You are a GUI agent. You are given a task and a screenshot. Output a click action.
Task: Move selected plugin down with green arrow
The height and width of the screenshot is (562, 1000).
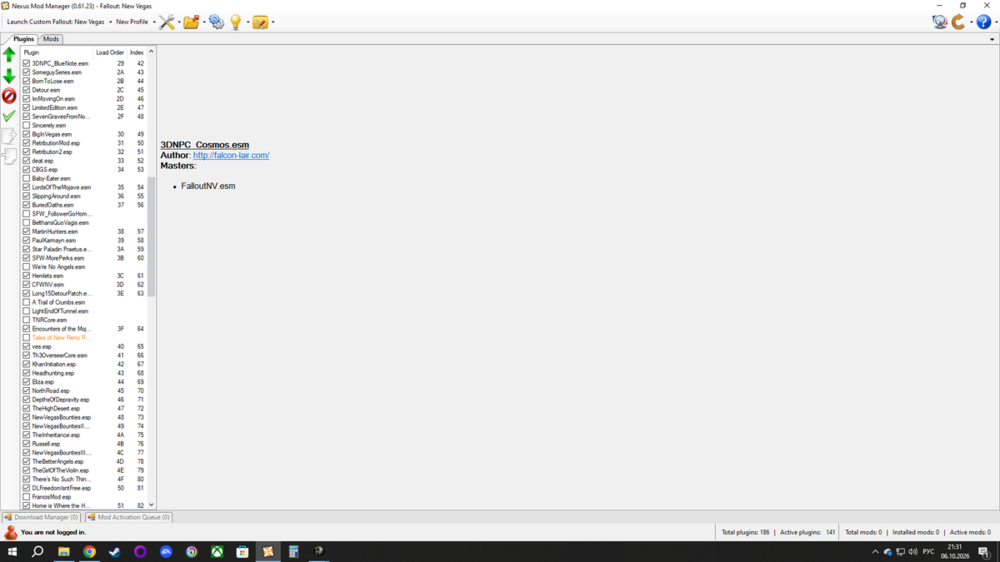coord(9,76)
